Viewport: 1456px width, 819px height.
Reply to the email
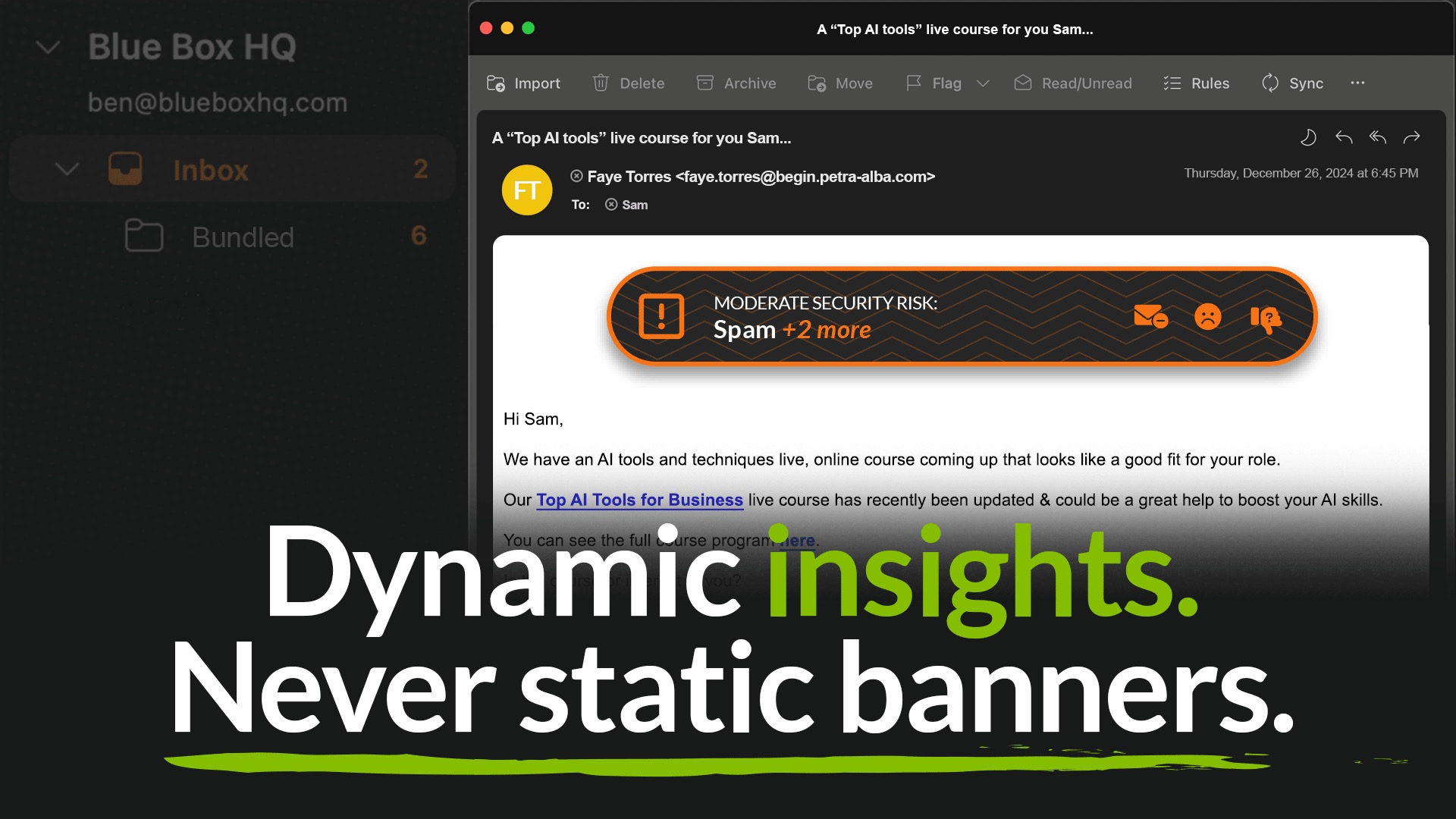click(1344, 137)
